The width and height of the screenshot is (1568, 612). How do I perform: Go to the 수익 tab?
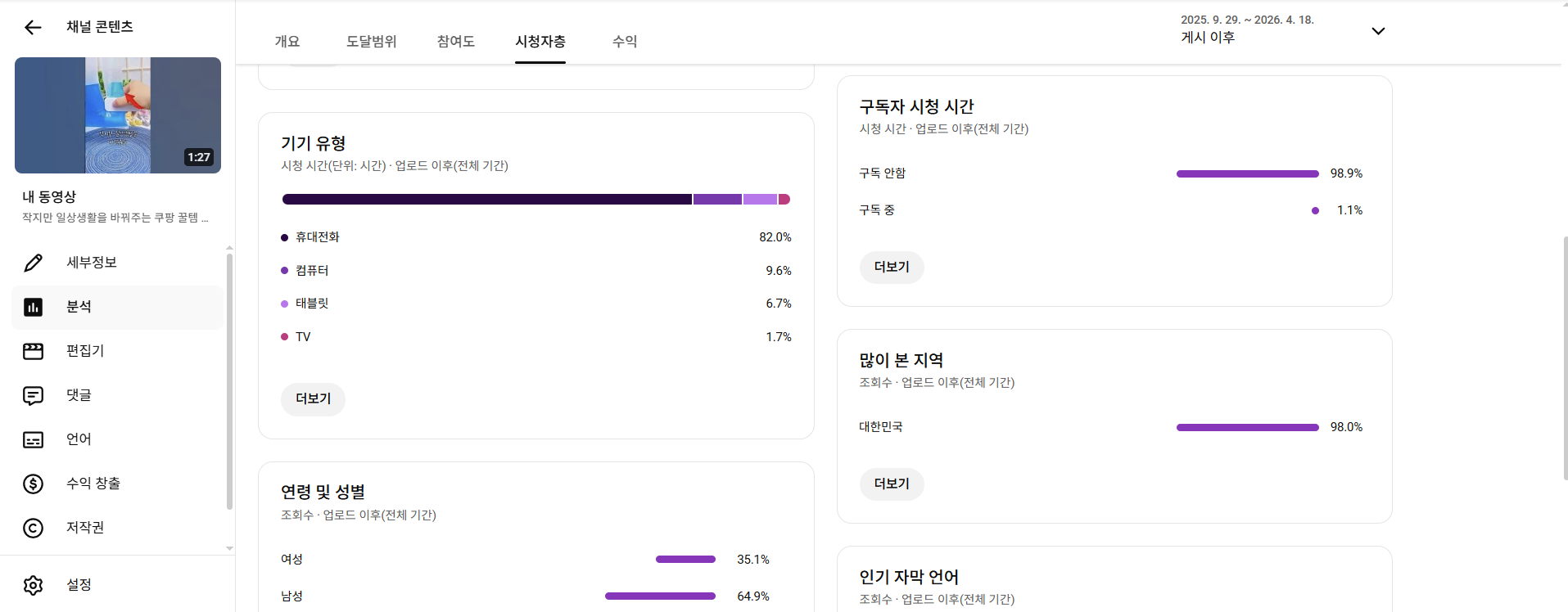[625, 41]
